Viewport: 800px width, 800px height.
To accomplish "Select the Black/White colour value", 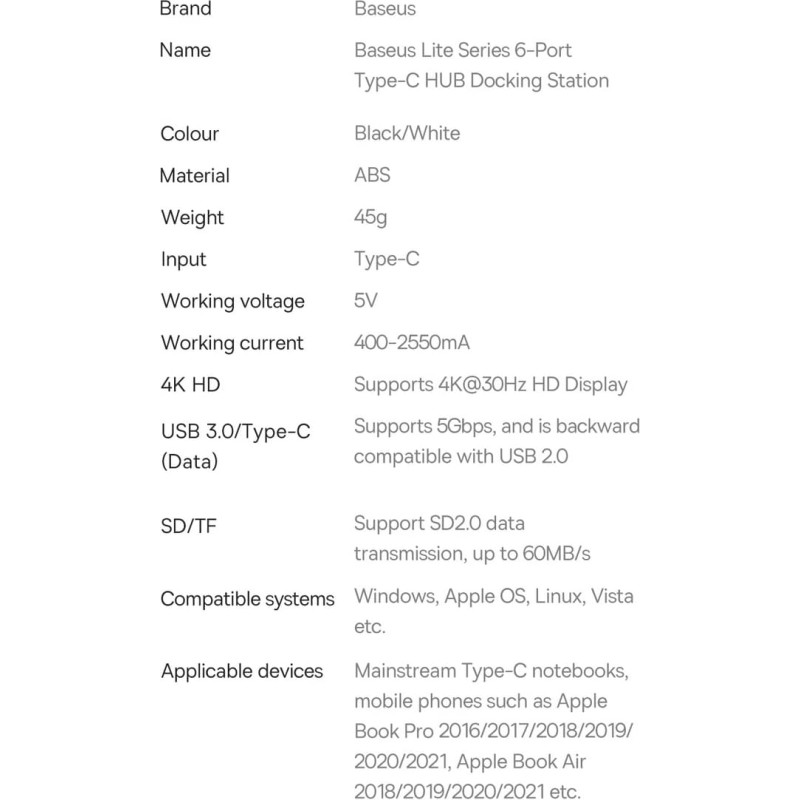I will point(407,133).
